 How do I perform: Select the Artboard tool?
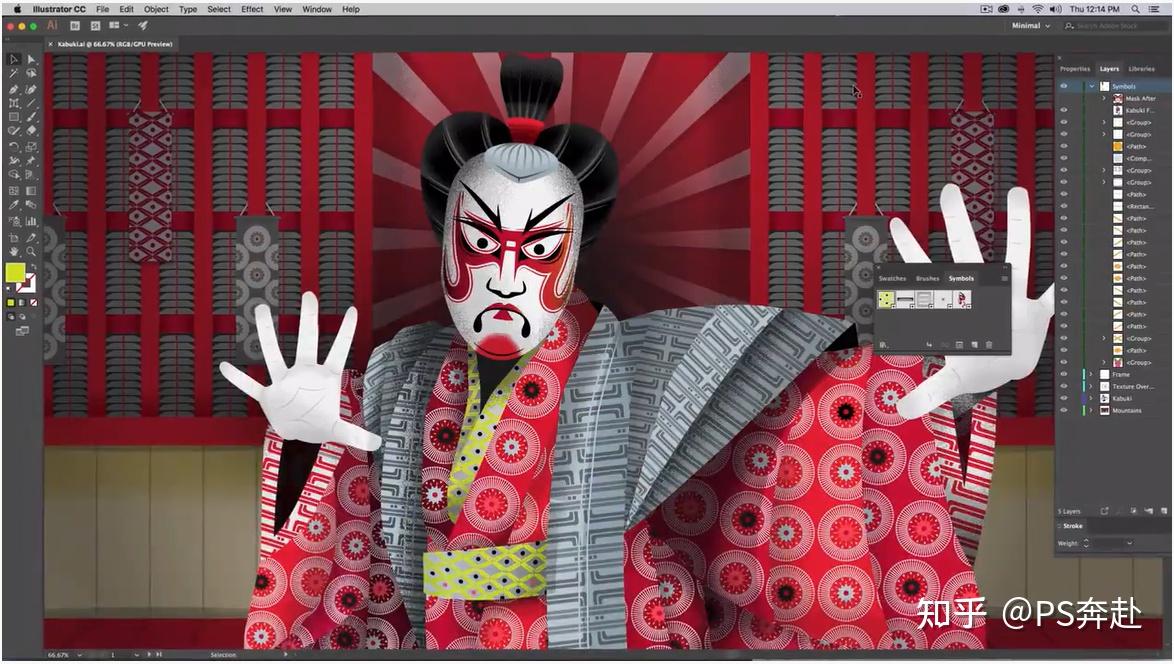(x=13, y=237)
